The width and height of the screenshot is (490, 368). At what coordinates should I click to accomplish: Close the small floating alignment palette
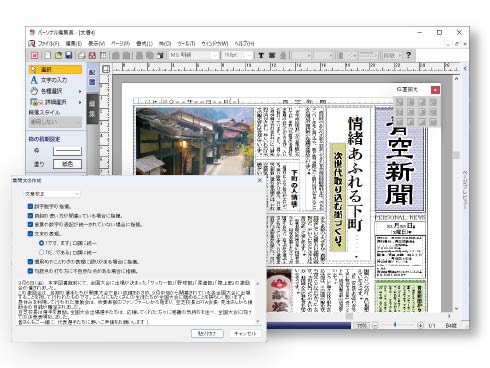click(x=435, y=90)
